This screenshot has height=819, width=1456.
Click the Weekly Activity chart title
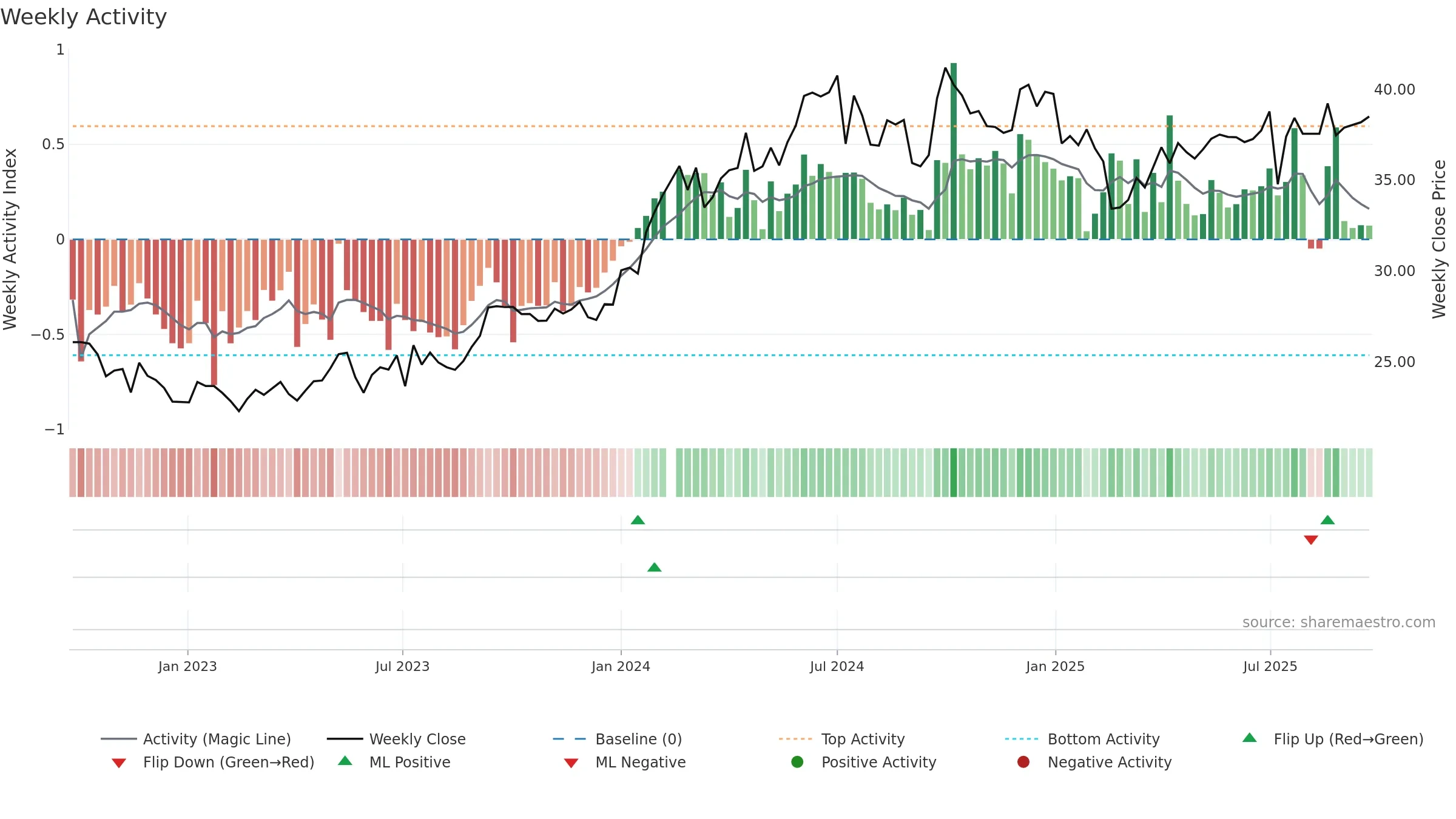84,17
